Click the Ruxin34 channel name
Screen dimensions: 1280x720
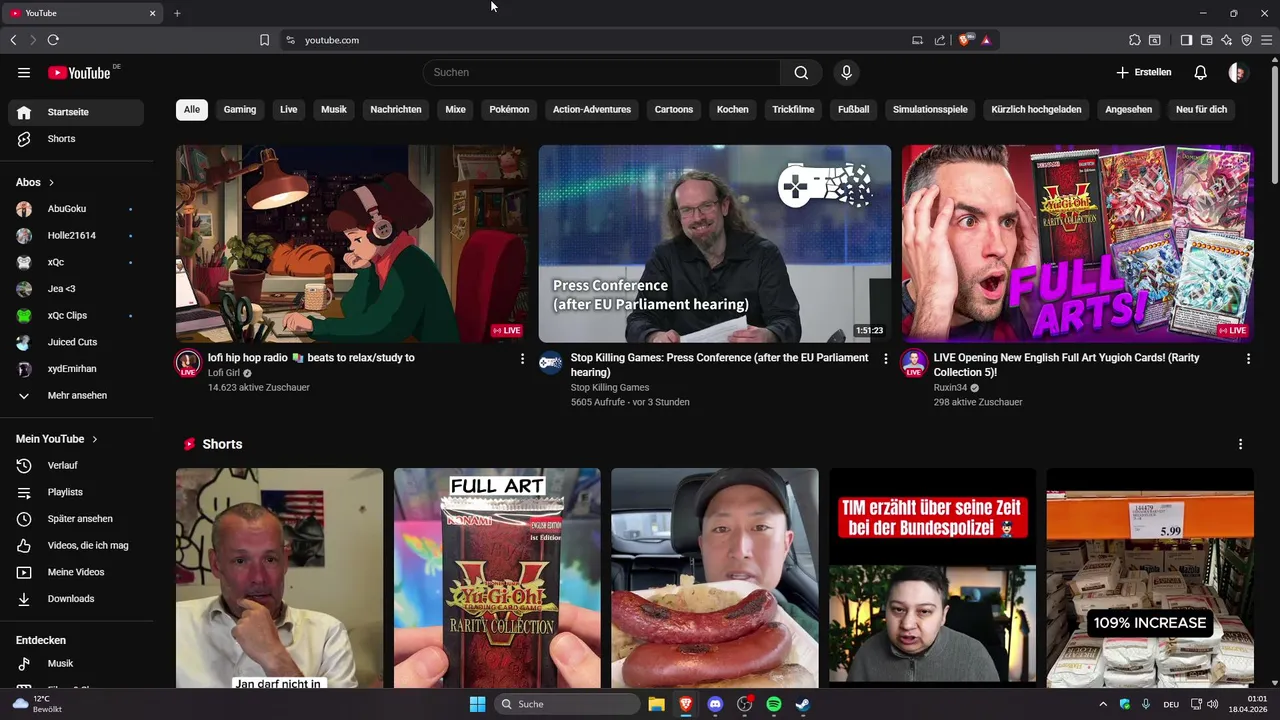tap(950, 387)
